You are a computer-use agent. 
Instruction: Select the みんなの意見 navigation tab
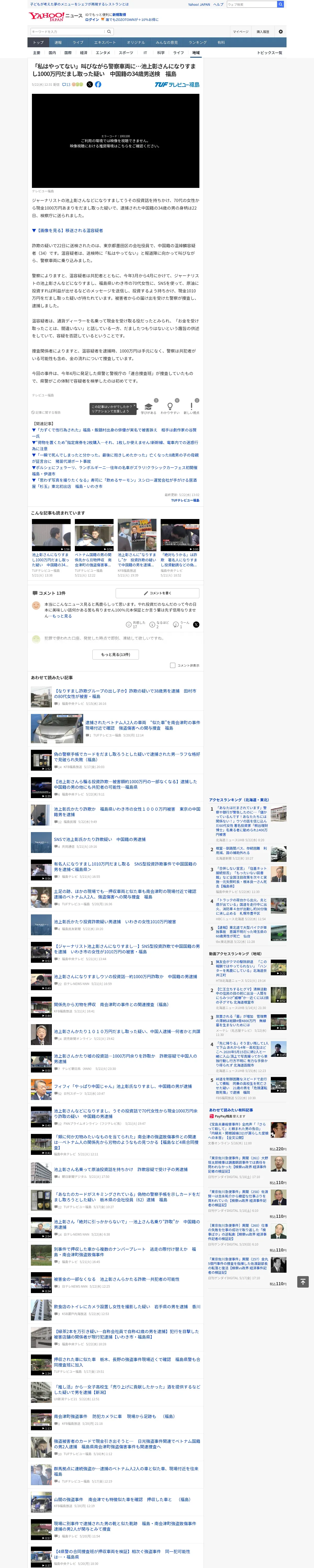click(x=167, y=43)
